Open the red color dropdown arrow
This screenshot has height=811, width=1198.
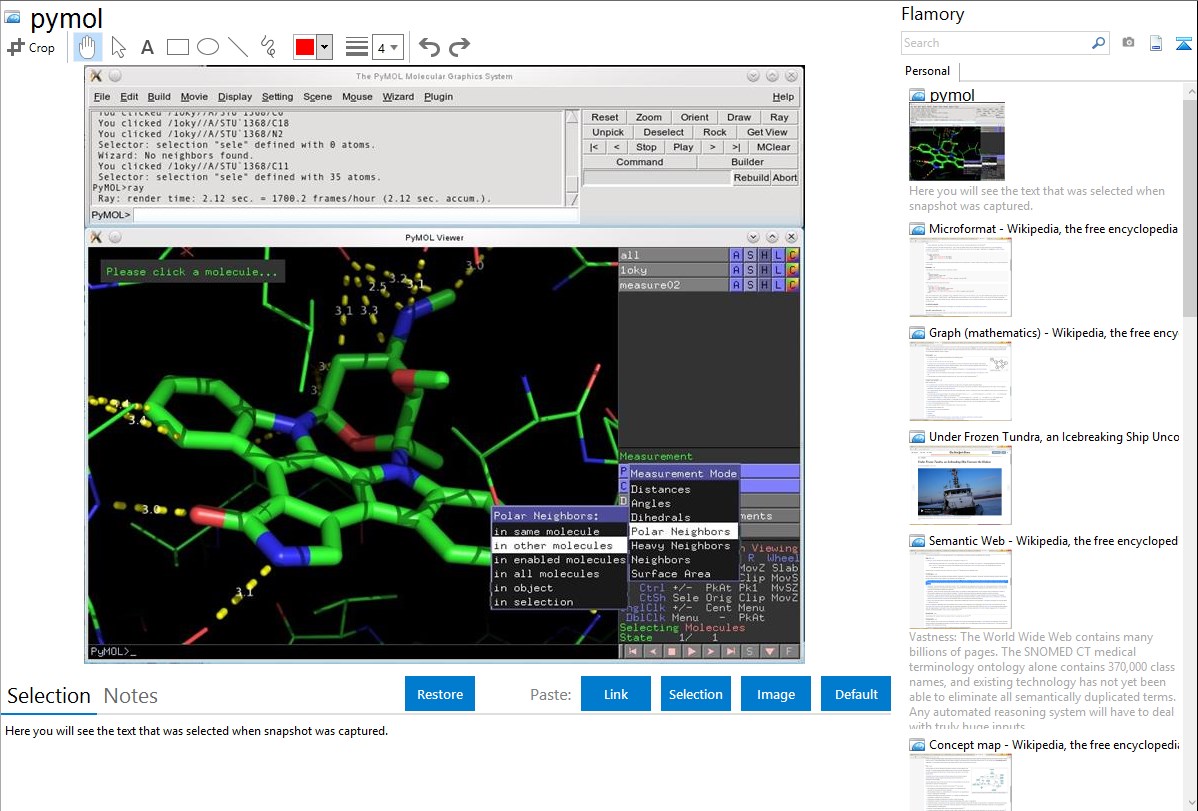(324, 47)
